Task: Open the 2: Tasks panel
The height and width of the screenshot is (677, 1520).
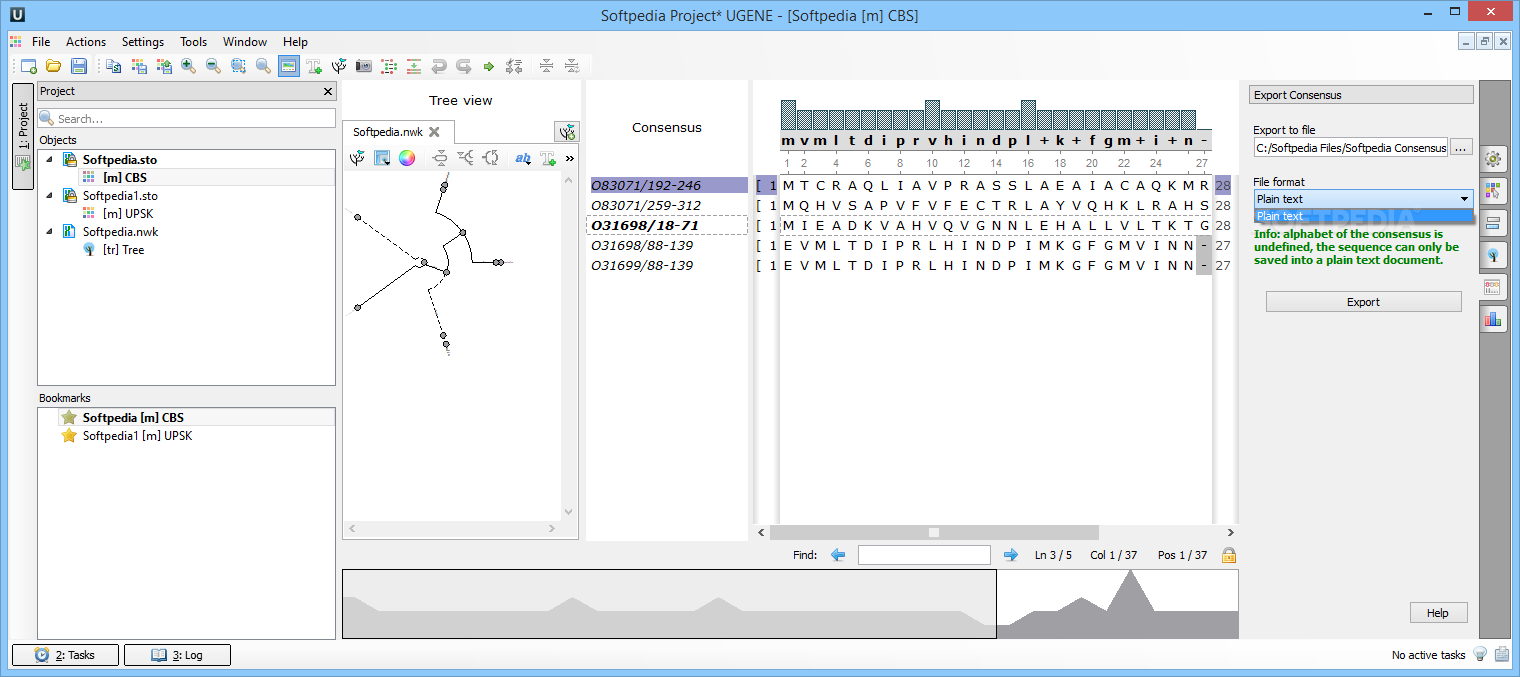Action: (x=65, y=655)
